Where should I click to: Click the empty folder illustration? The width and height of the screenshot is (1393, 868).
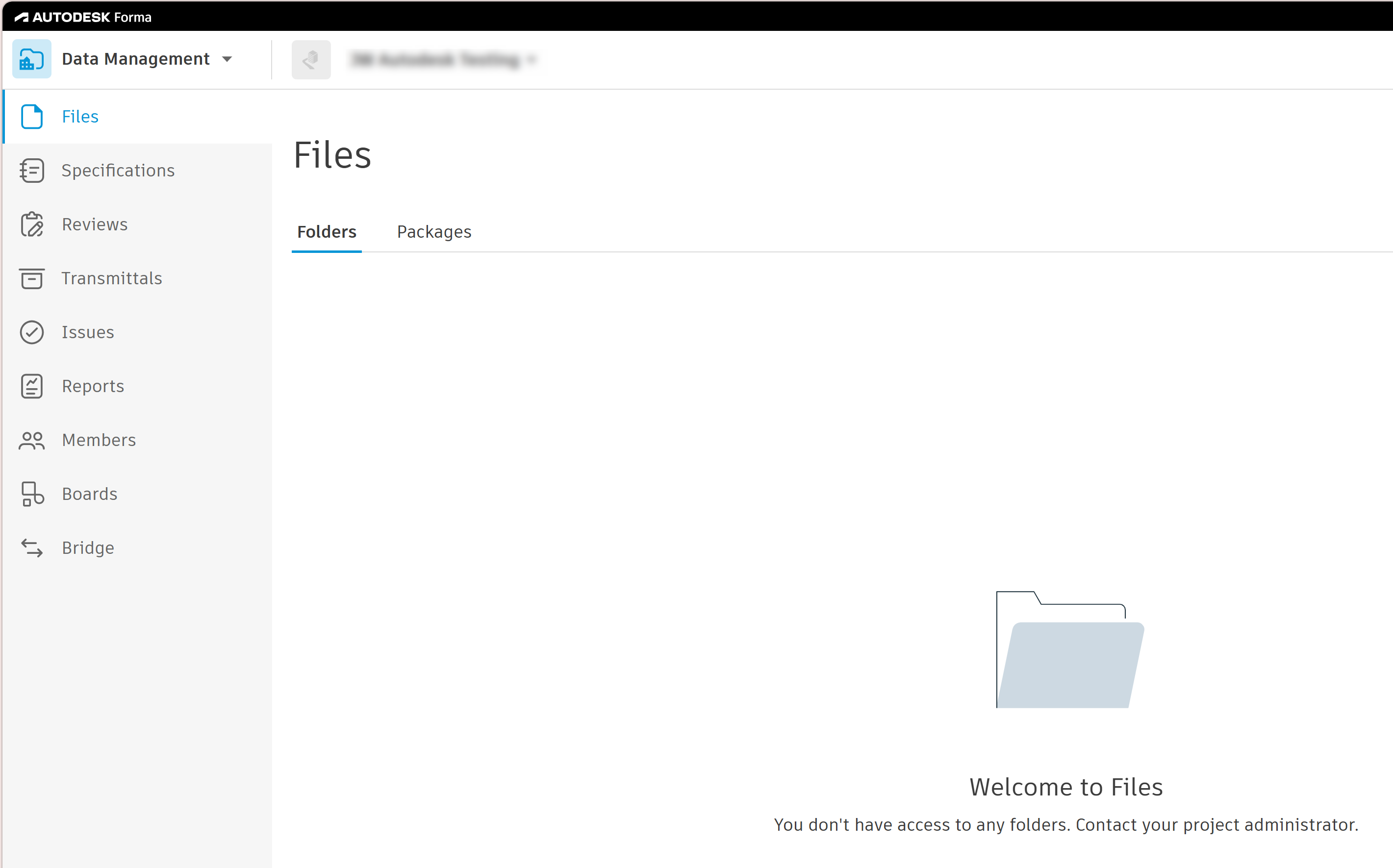click(x=1070, y=649)
